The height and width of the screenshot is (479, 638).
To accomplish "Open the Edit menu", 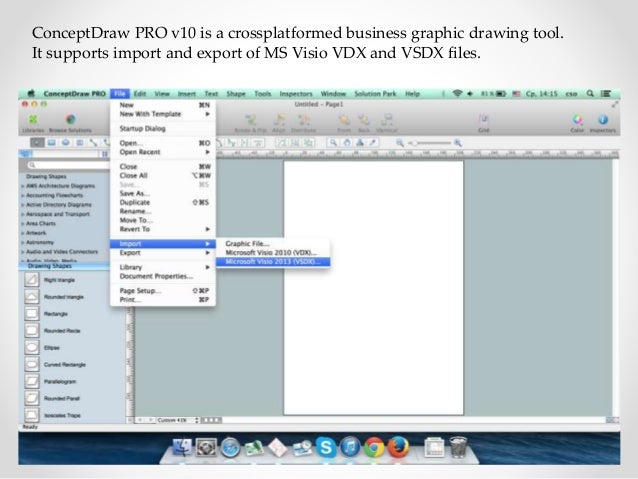I will click(x=140, y=94).
